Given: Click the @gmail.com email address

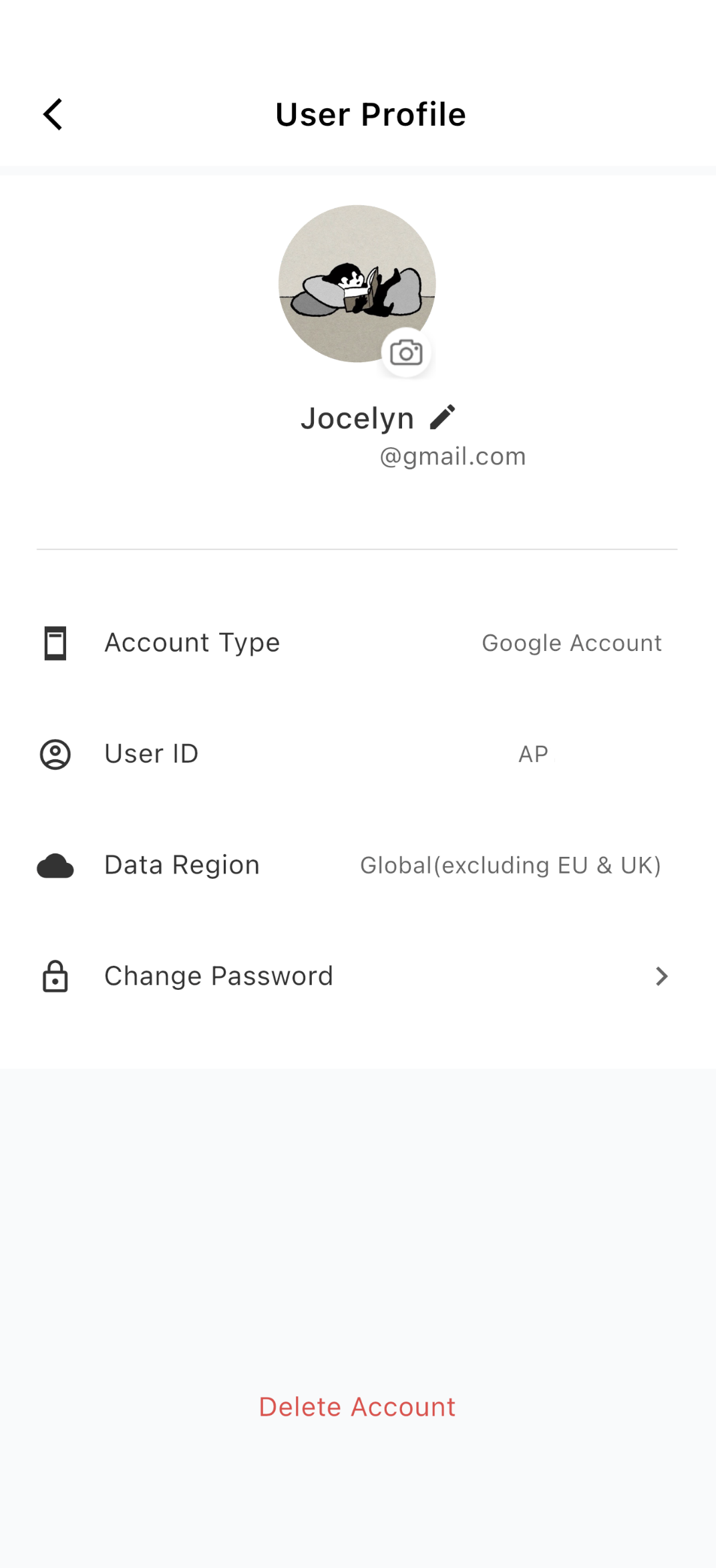Looking at the screenshot, I should coord(453,456).
